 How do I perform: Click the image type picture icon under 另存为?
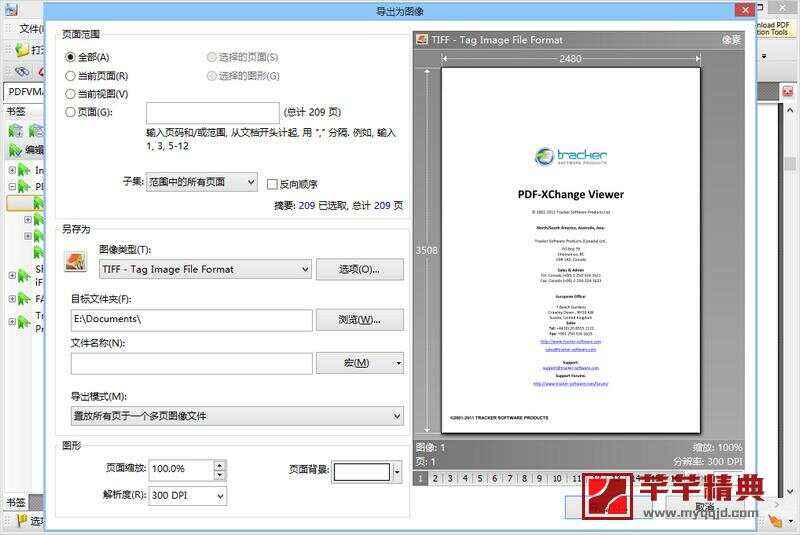(76, 262)
